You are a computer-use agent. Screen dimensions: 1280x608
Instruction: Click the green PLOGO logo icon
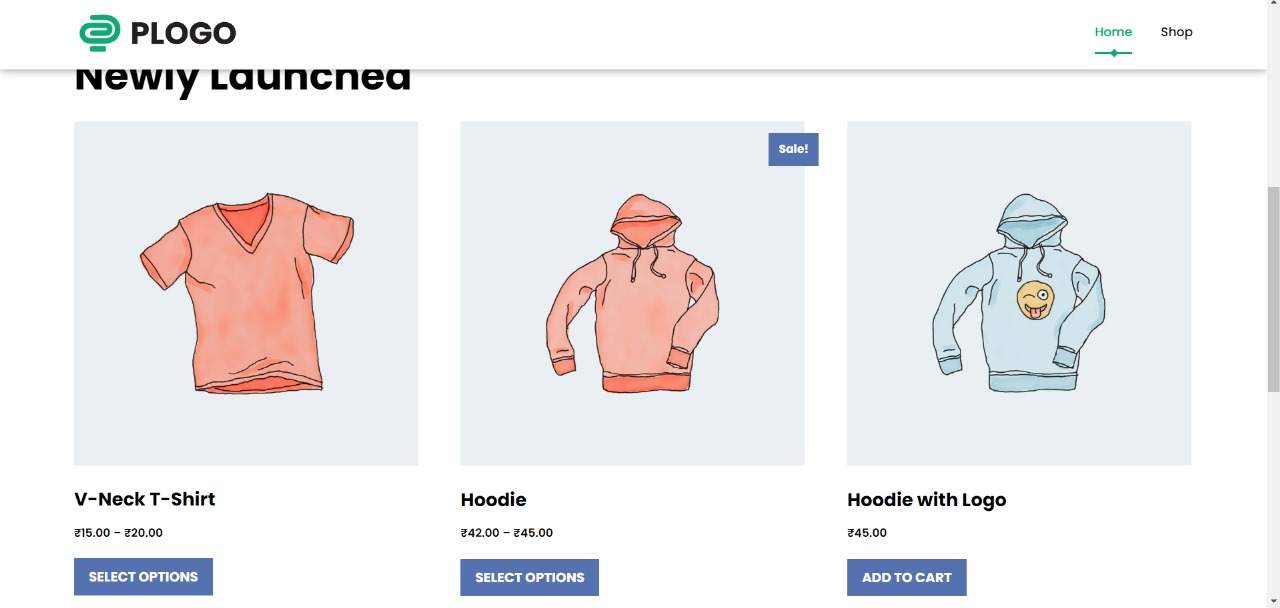click(99, 33)
